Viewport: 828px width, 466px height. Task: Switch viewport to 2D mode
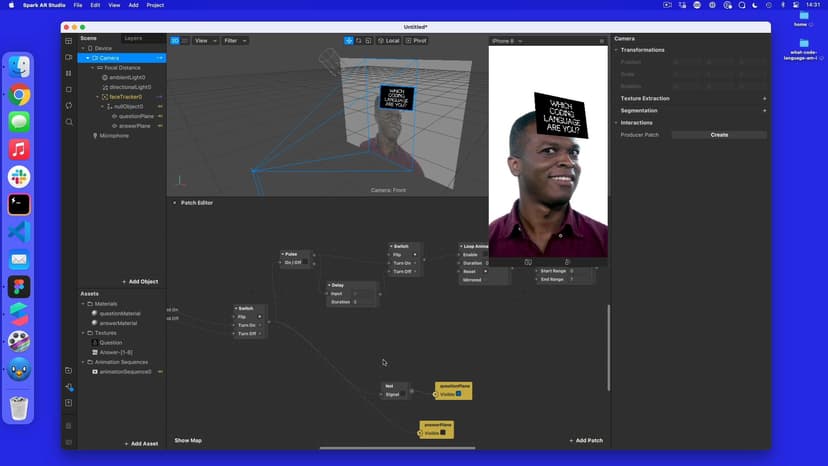click(184, 41)
